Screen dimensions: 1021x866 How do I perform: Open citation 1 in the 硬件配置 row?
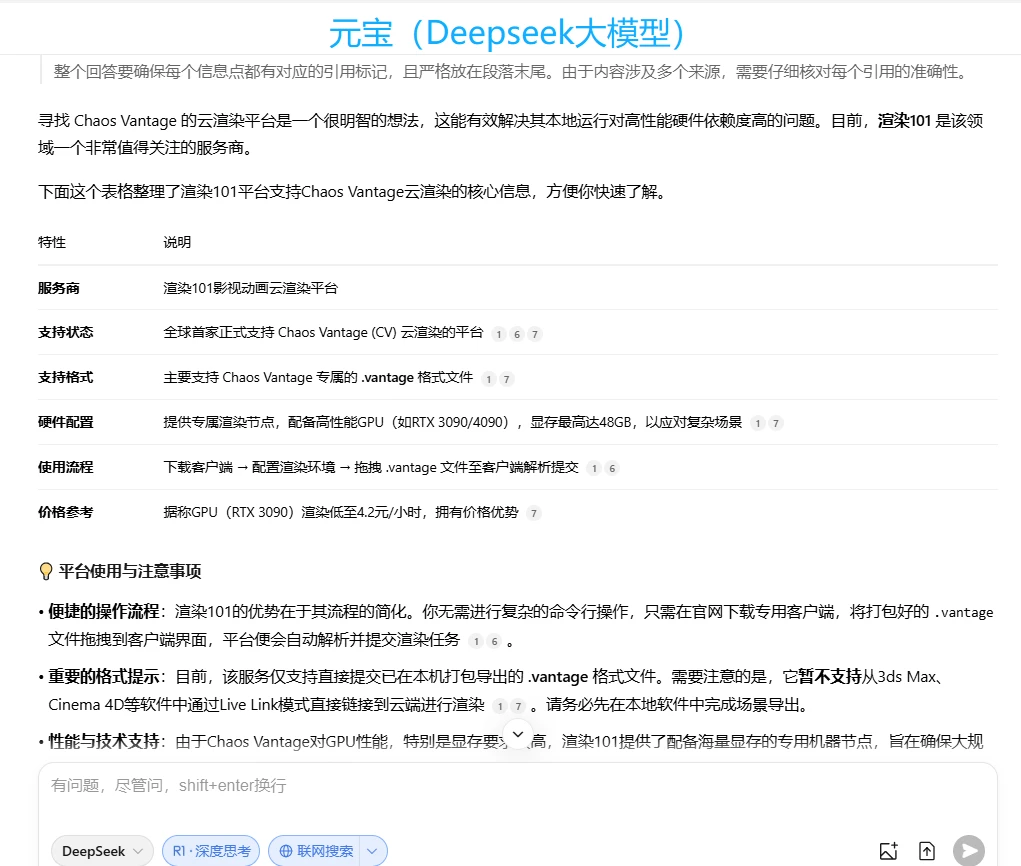(757, 423)
